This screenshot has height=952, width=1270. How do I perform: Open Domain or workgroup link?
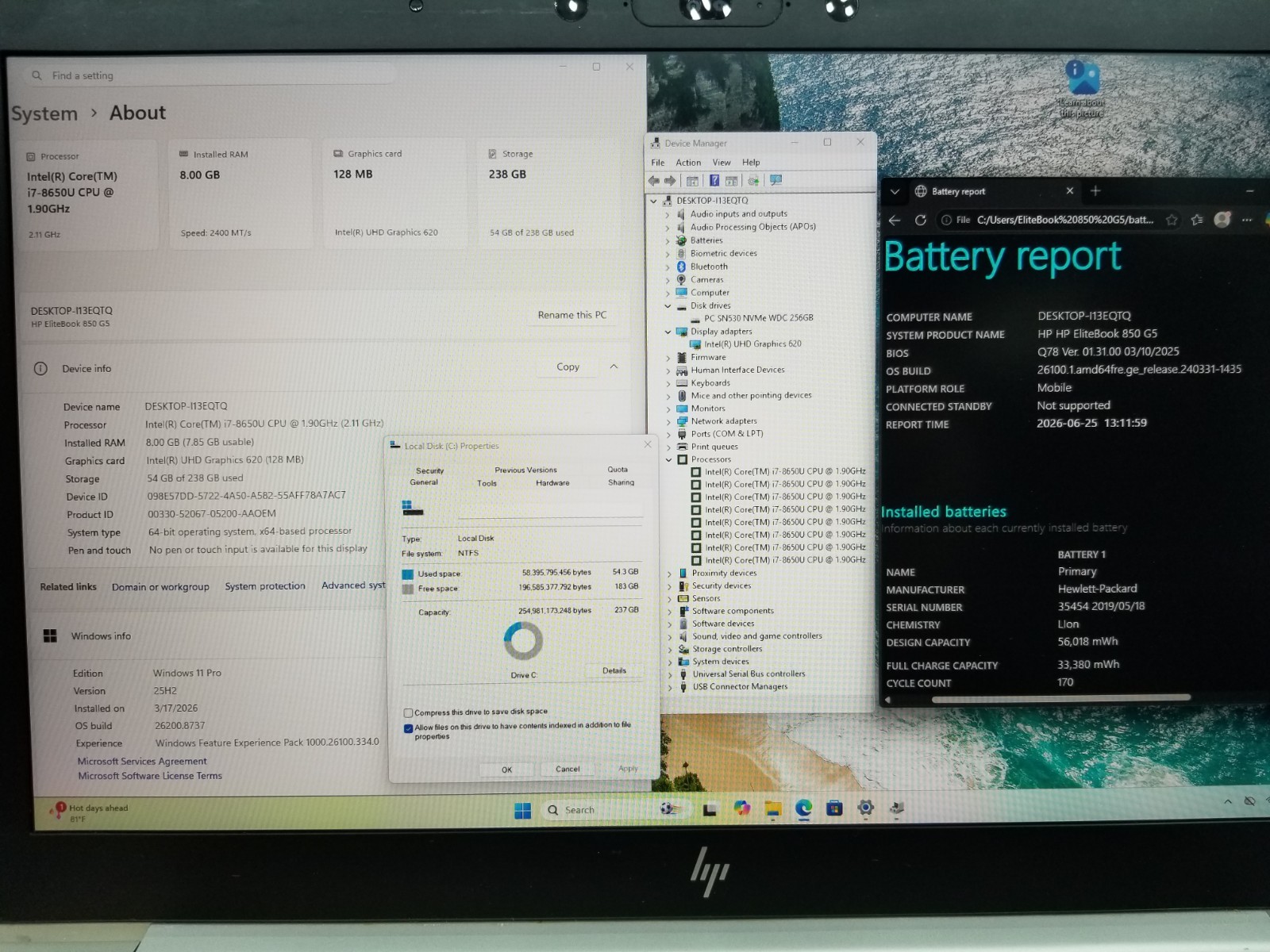[x=160, y=587]
